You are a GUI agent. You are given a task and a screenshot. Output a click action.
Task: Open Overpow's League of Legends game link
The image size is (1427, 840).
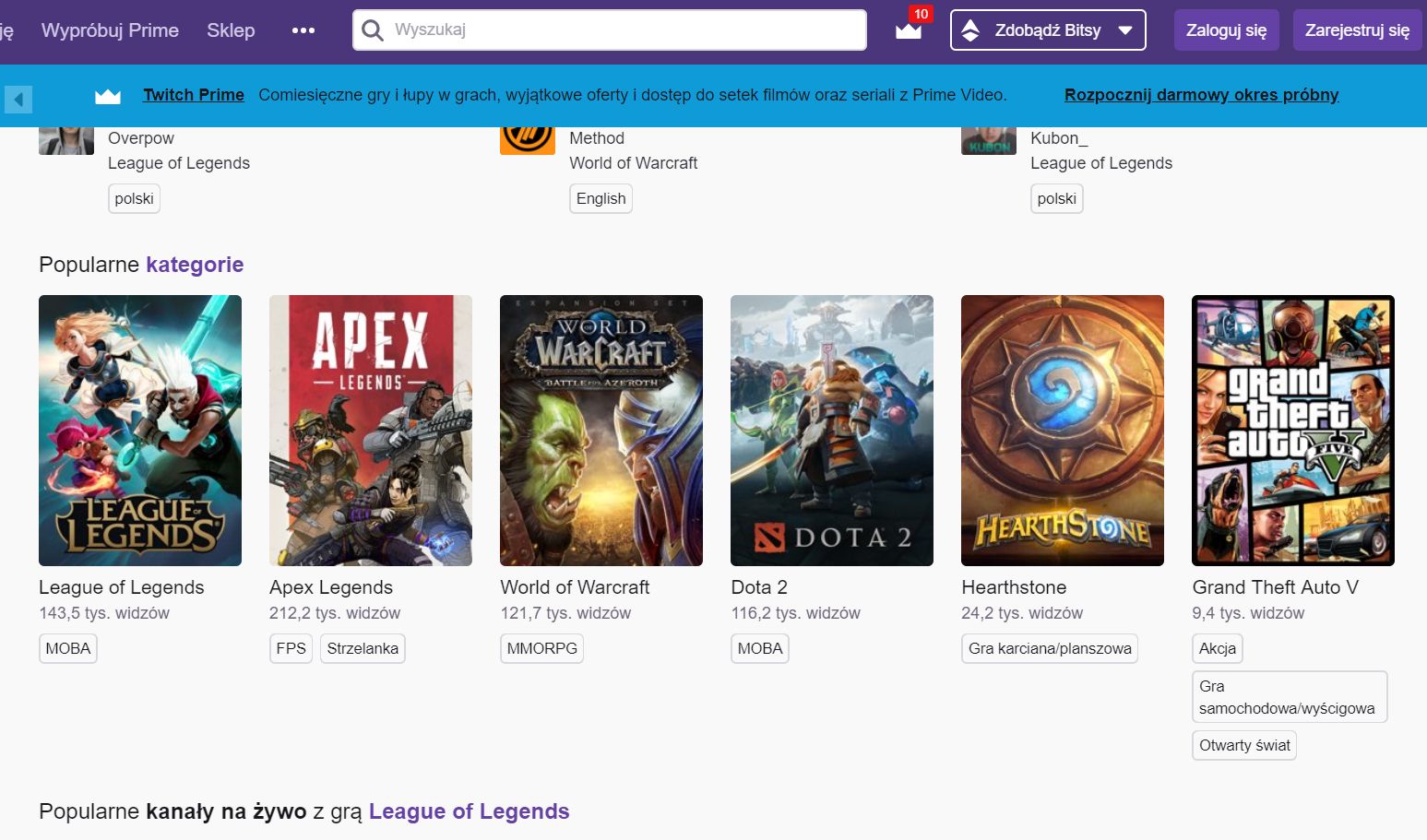(179, 163)
